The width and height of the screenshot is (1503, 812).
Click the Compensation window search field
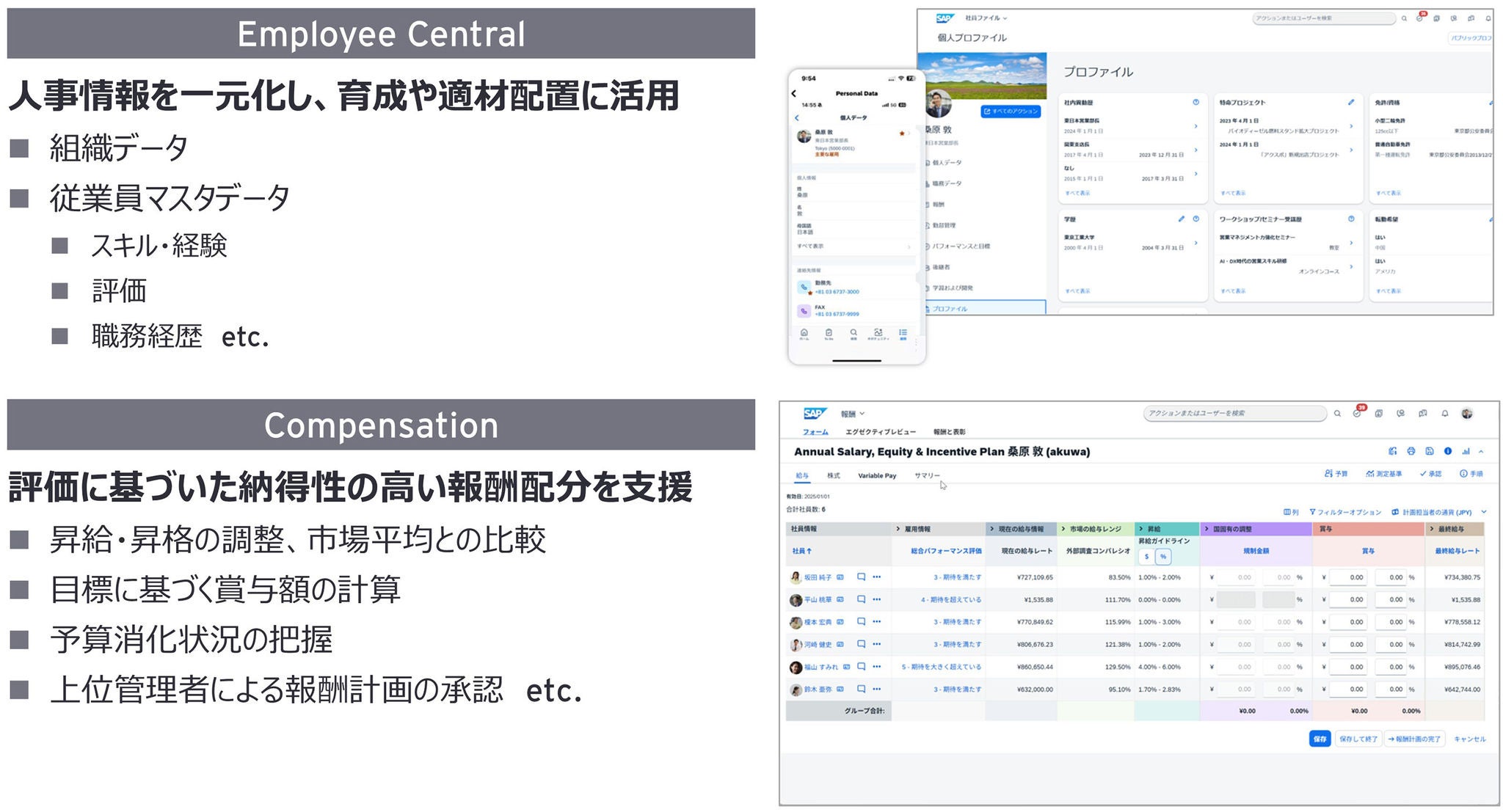click(x=1234, y=414)
